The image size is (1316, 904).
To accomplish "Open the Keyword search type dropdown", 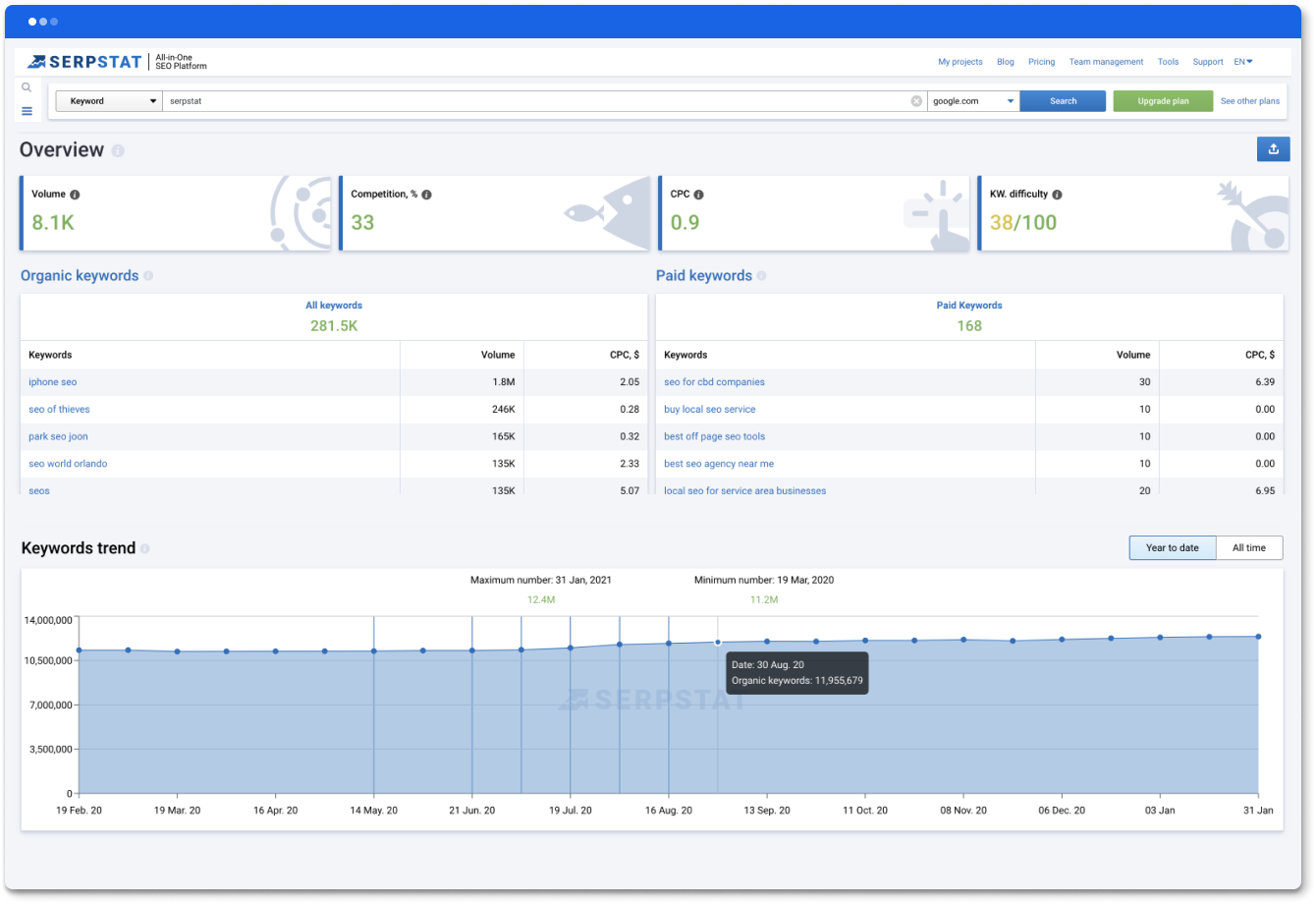I will click(x=109, y=101).
